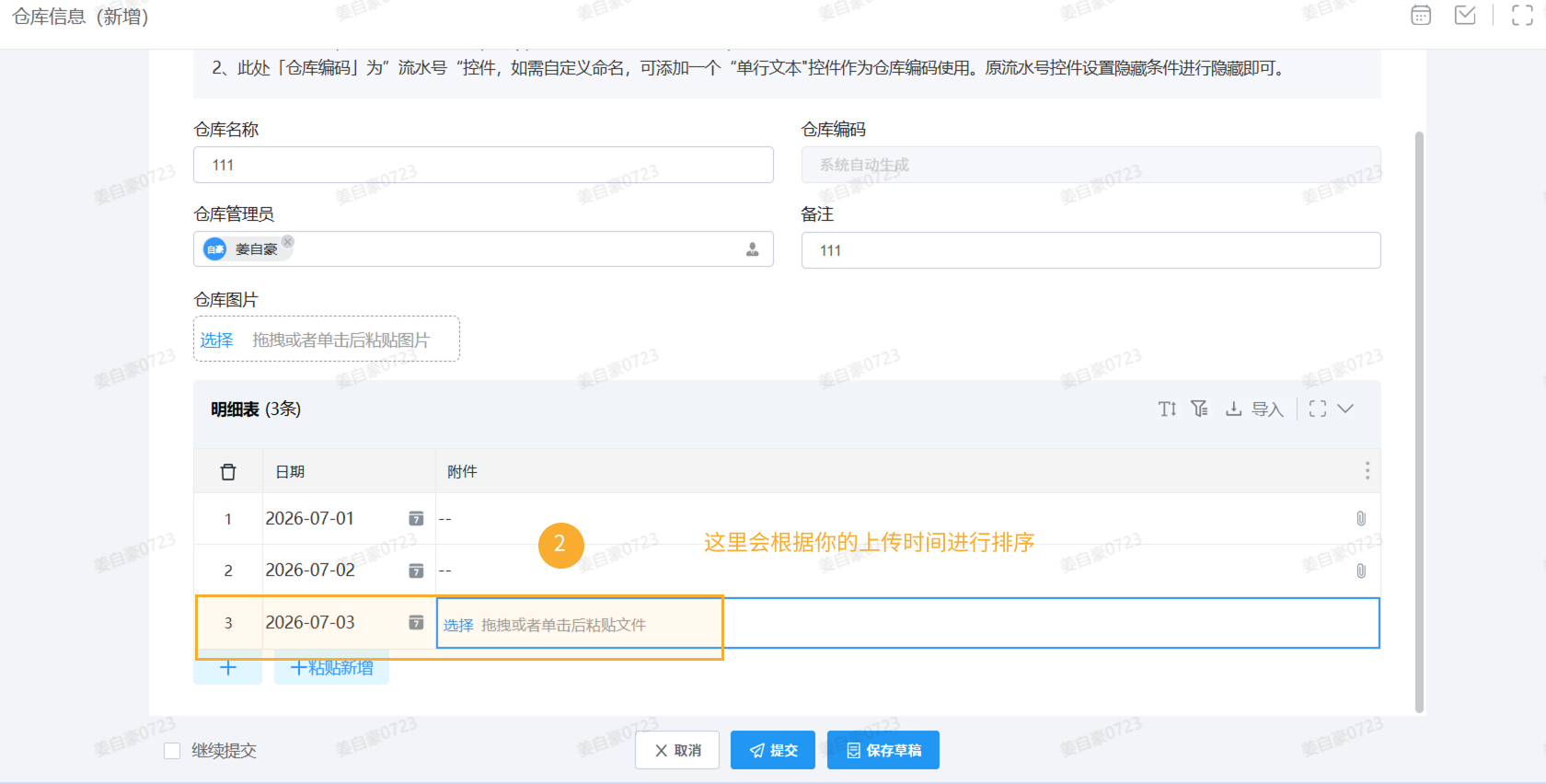Image resolution: width=1546 pixels, height=784 pixels.
Task: Click the 取消 cancel button
Action: [x=678, y=750]
